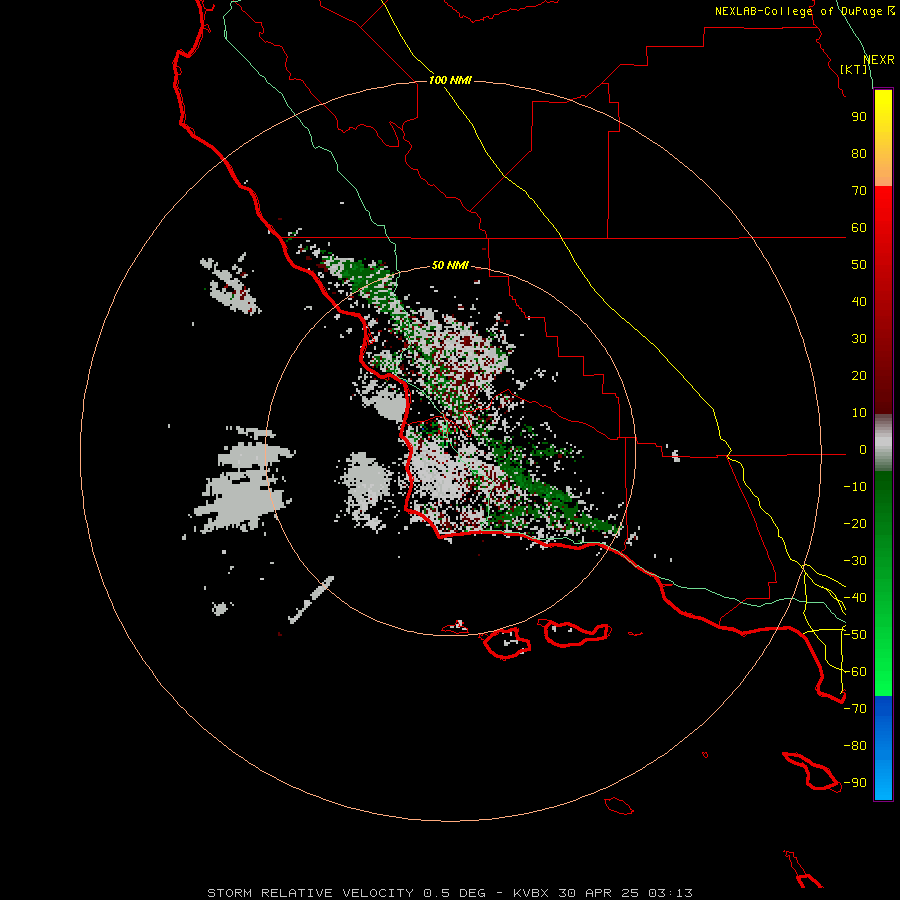Viewport: 900px width, 900px height.
Task: Click the -20 scale value
Action: click(855, 524)
